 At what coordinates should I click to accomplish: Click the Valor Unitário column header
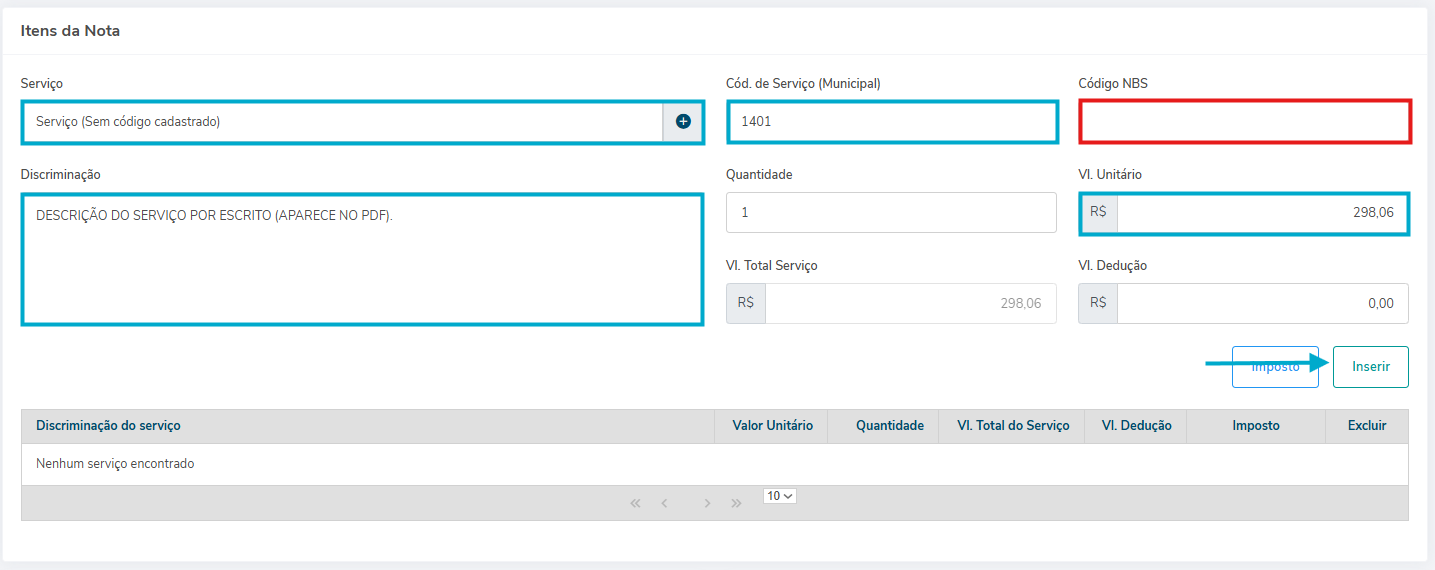[x=772, y=426]
